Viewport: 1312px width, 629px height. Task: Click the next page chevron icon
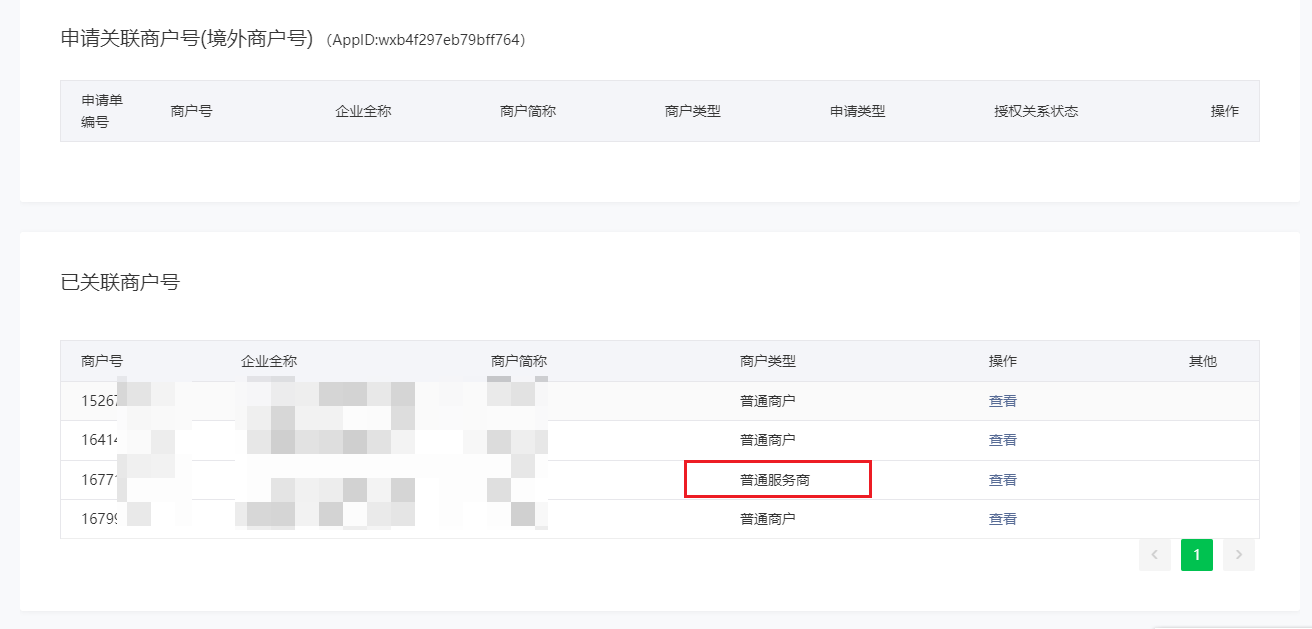pos(1239,555)
